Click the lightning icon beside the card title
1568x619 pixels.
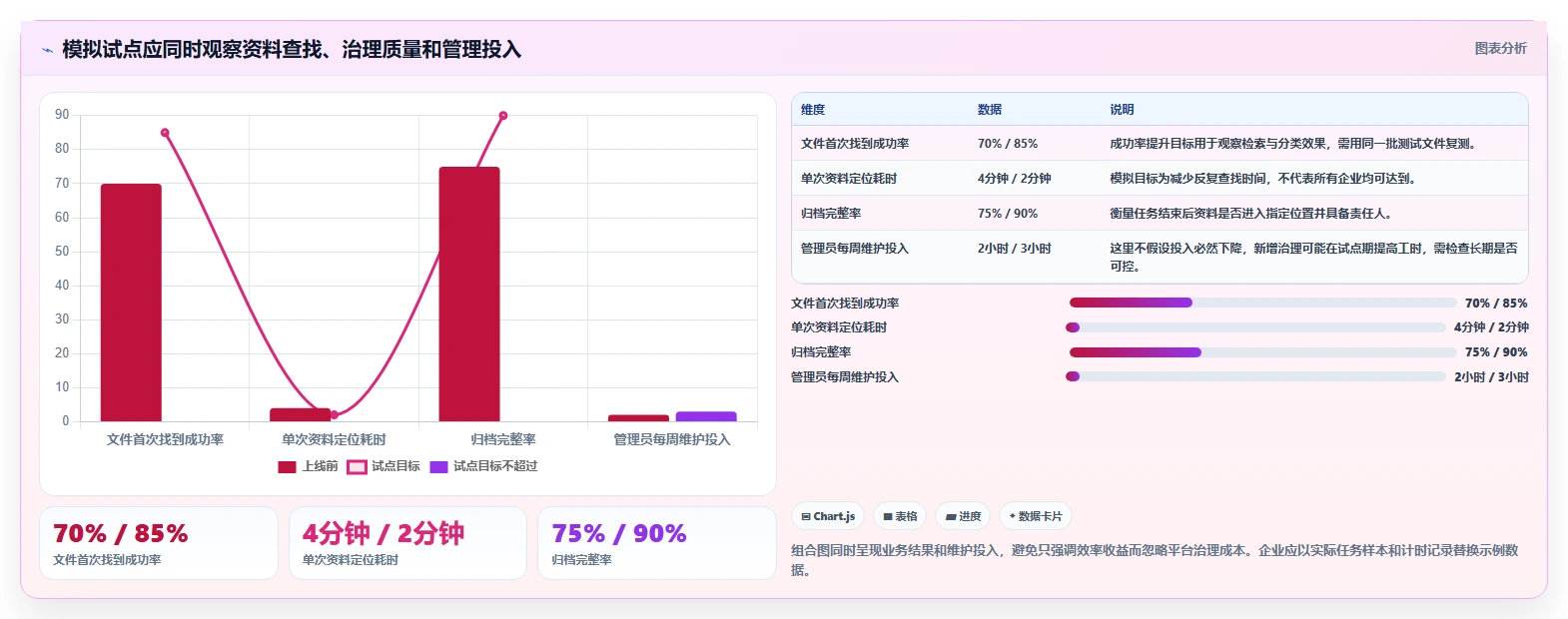[x=47, y=50]
